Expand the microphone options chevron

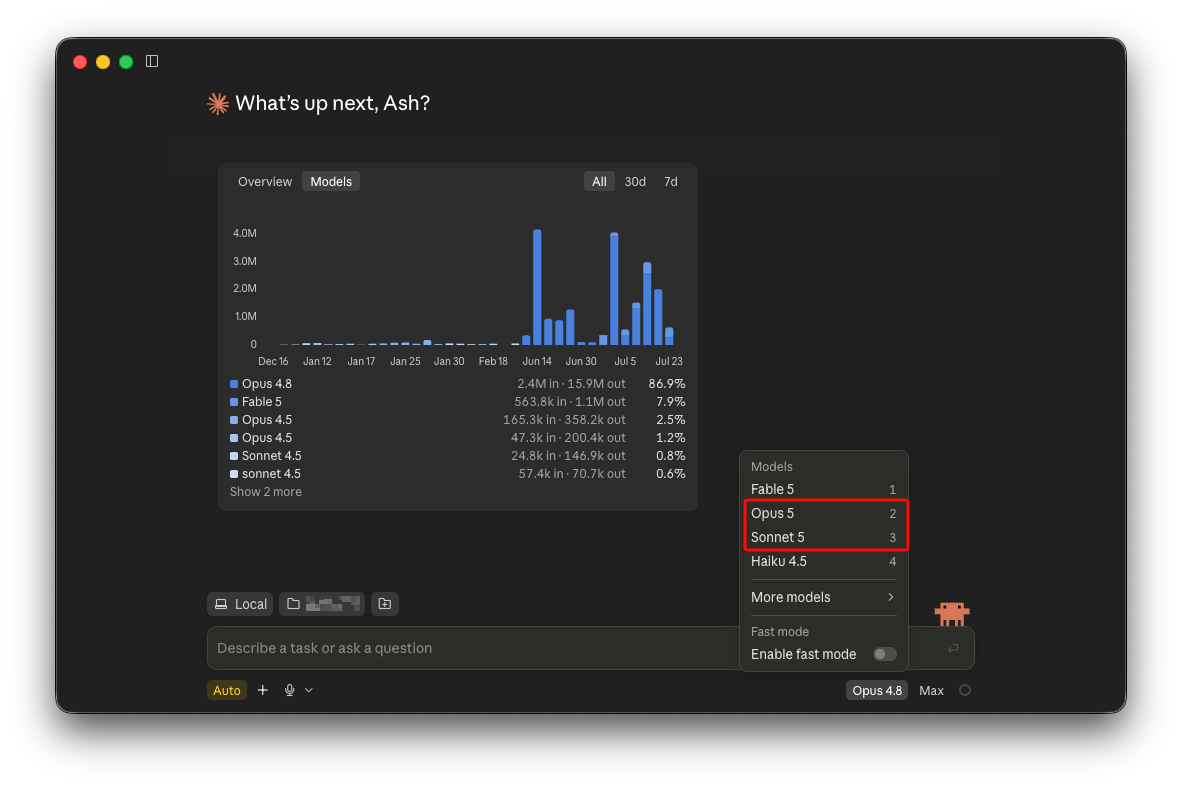[308, 690]
